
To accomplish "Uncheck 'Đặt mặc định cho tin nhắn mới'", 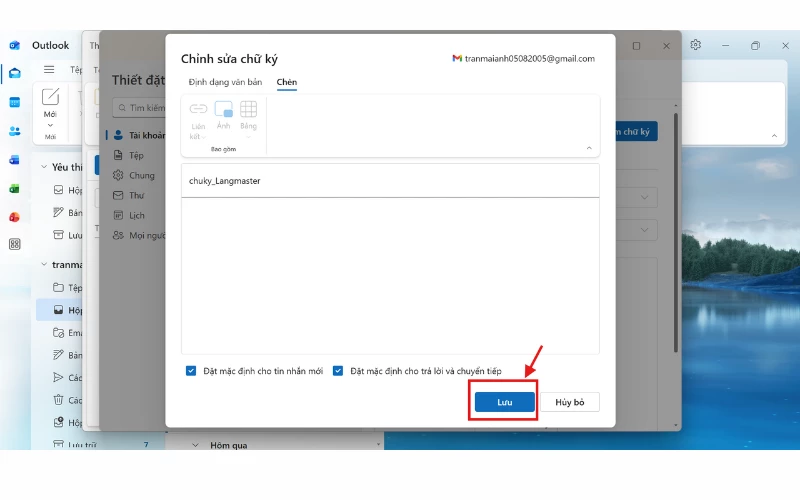I will (x=191, y=371).
